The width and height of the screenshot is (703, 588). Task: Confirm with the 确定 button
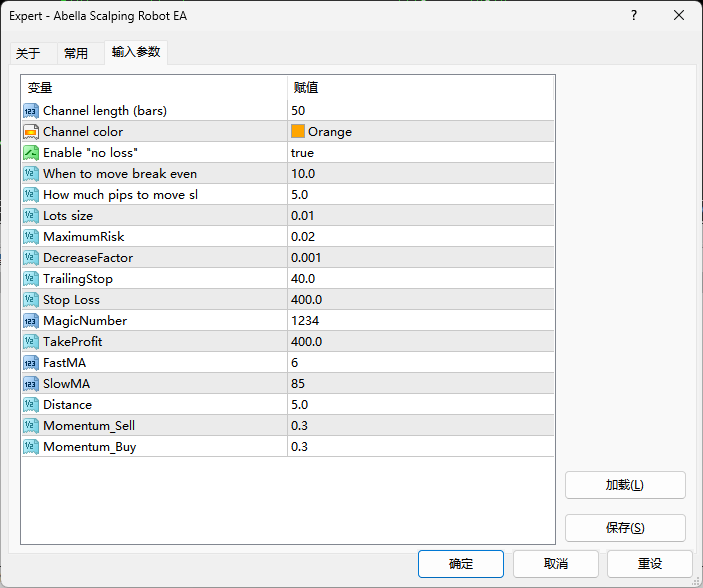(x=460, y=564)
